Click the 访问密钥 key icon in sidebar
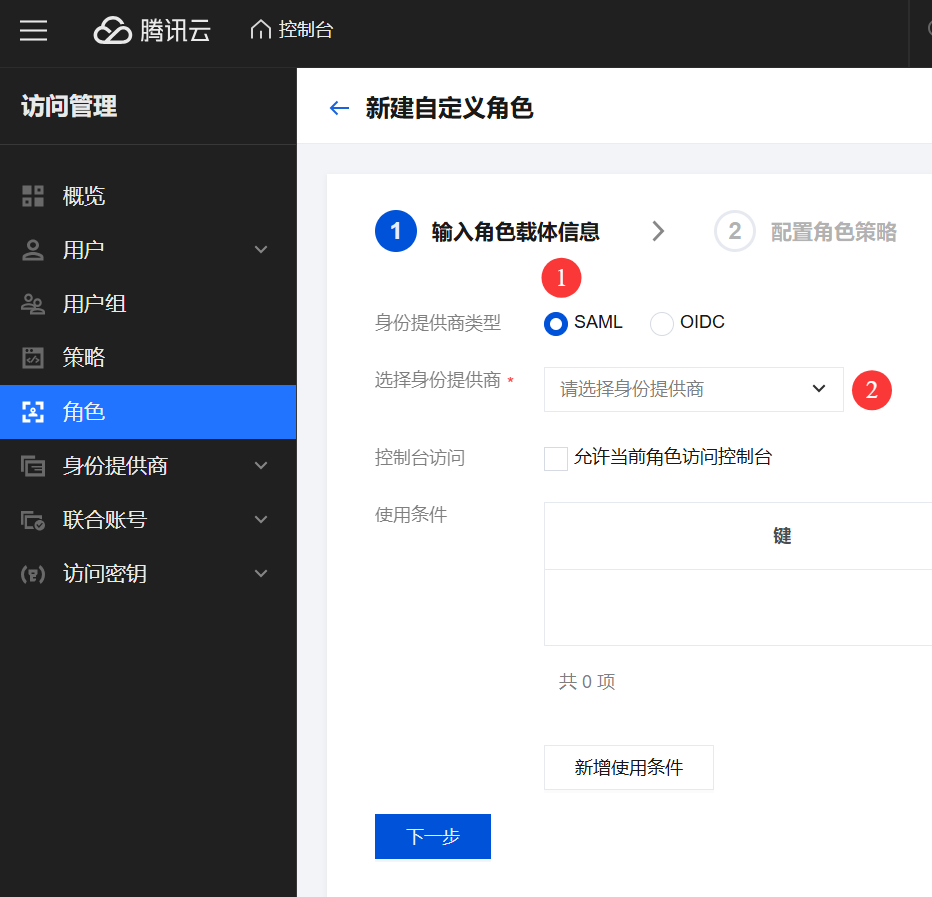This screenshot has width=932, height=897. tap(33, 574)
